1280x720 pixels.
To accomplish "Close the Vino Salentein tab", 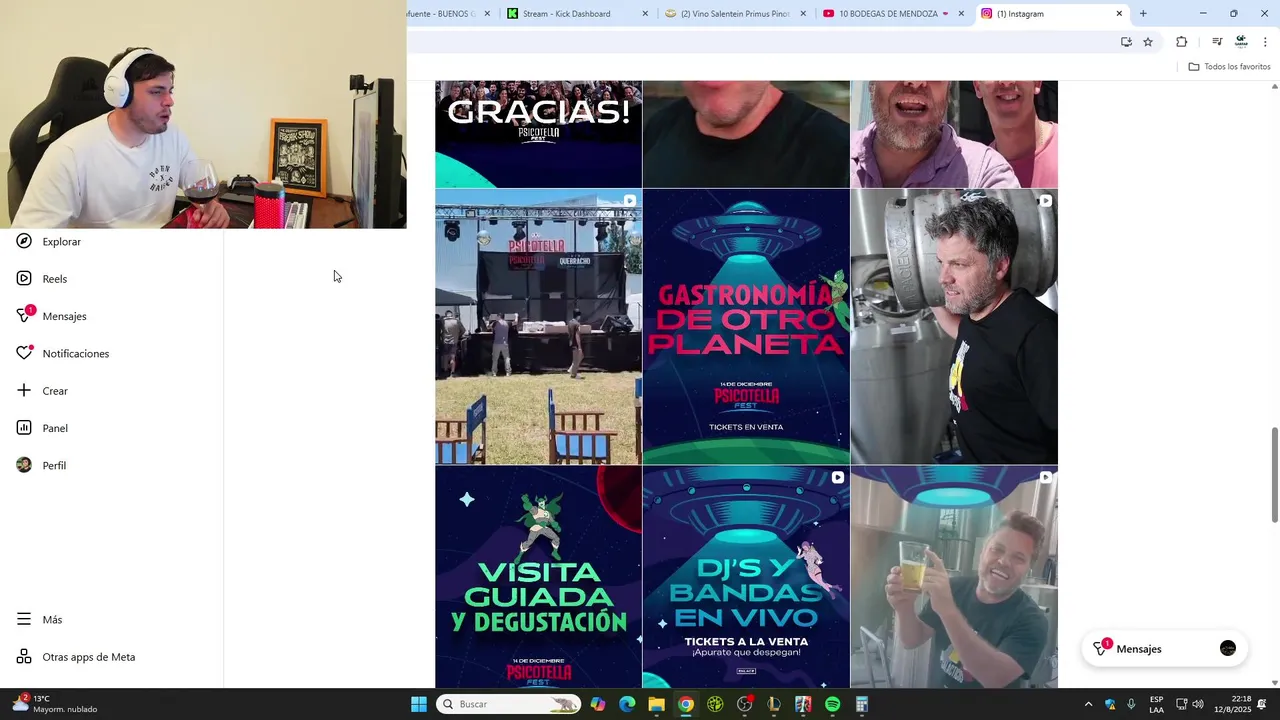I will click(803, 14).
